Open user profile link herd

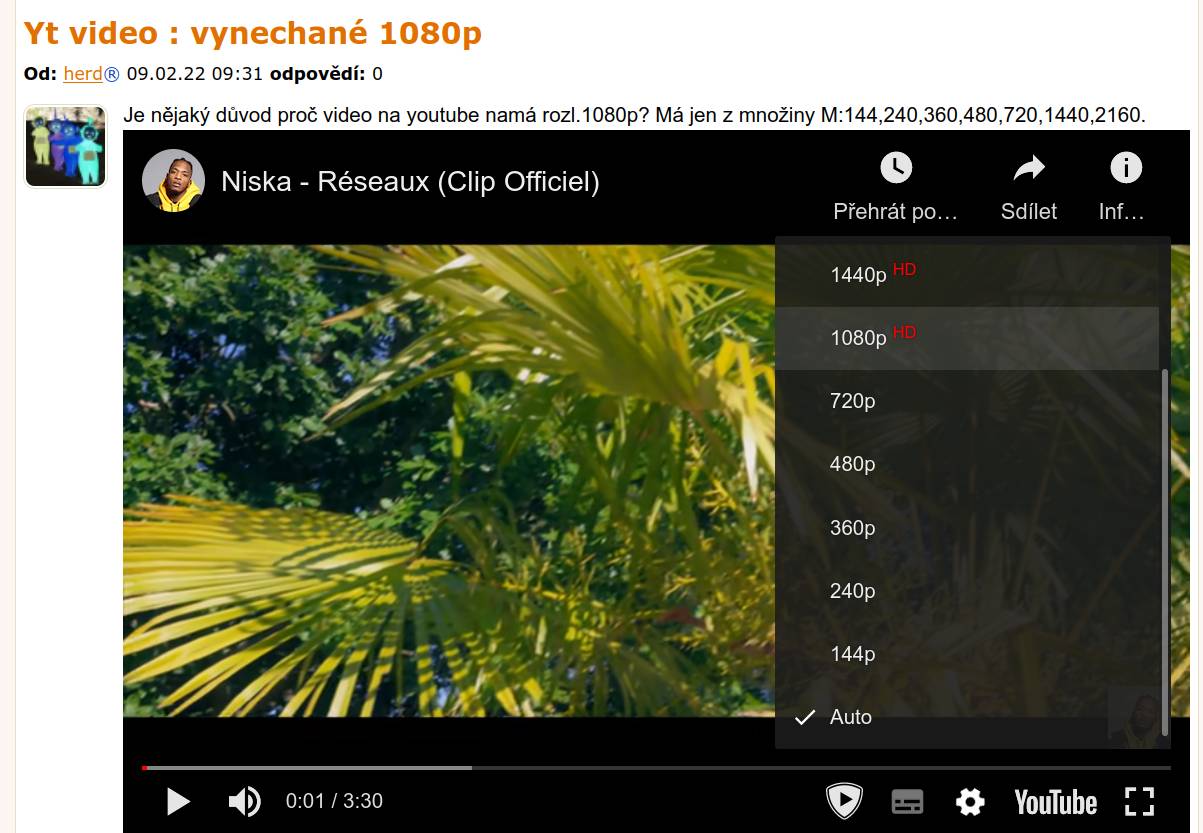83,73
